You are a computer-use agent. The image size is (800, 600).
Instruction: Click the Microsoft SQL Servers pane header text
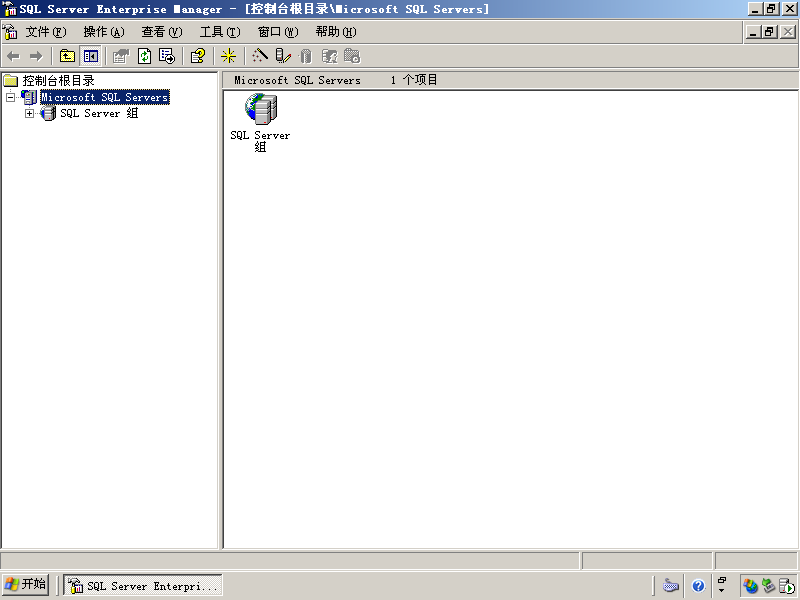[297, 80]
